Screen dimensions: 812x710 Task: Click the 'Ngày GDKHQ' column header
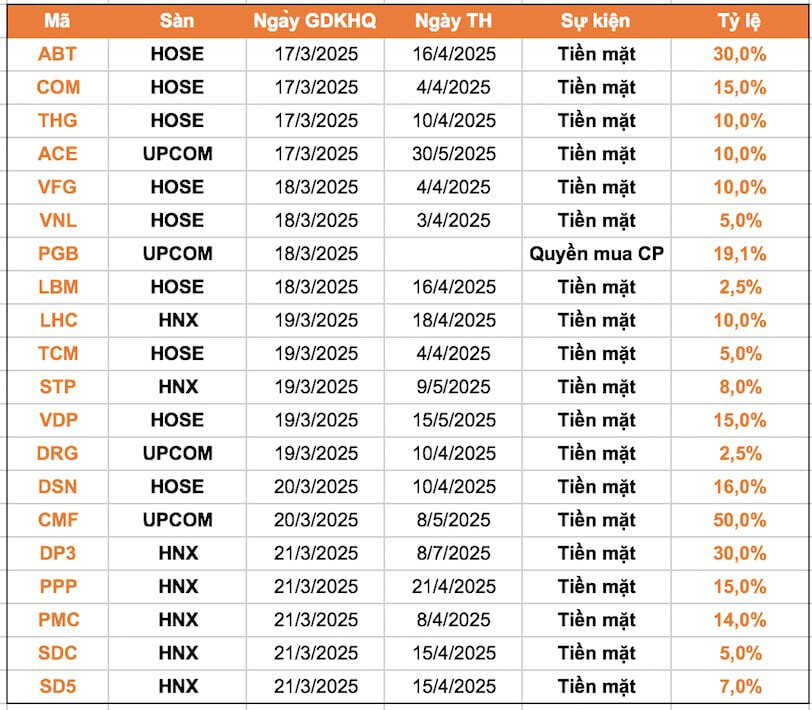(x=315, y=21)
